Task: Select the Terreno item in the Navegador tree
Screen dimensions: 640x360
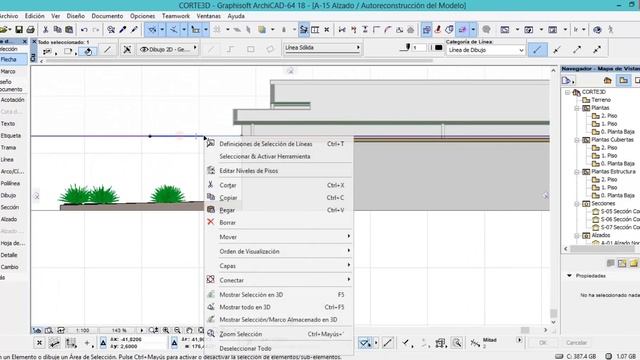Action: (x=597, y=100)
